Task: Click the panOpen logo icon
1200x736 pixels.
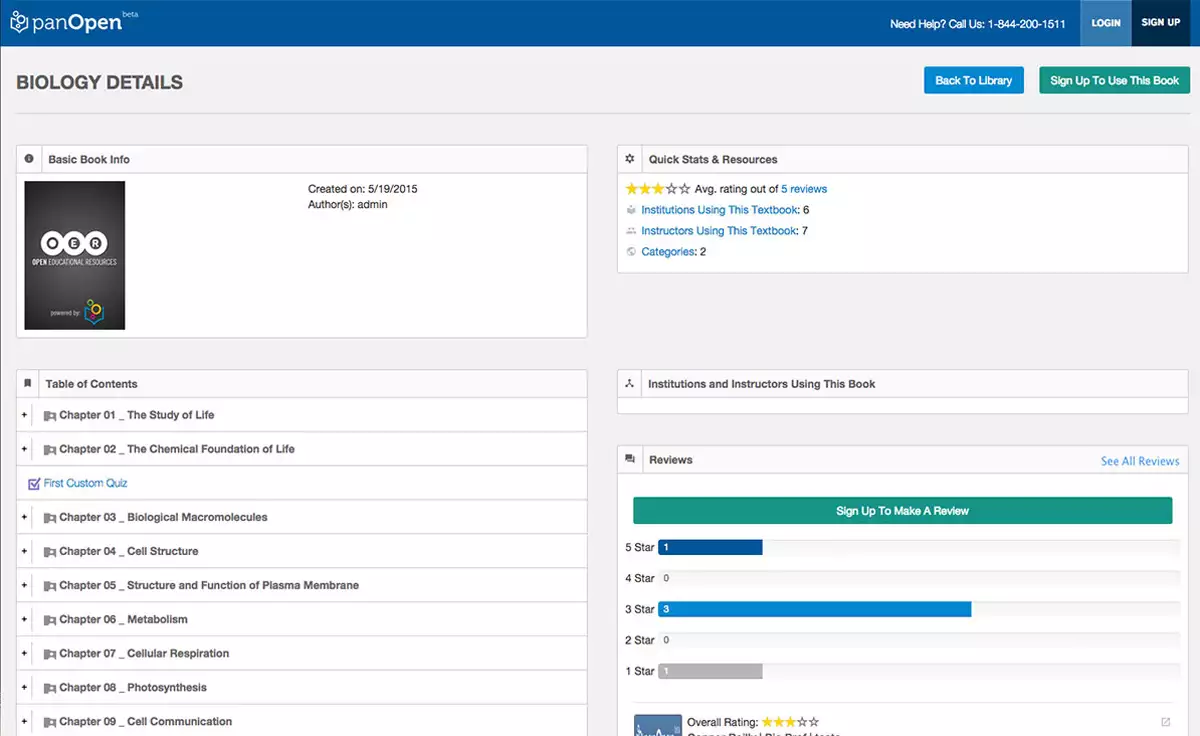Action: click(x=18, y=22)
